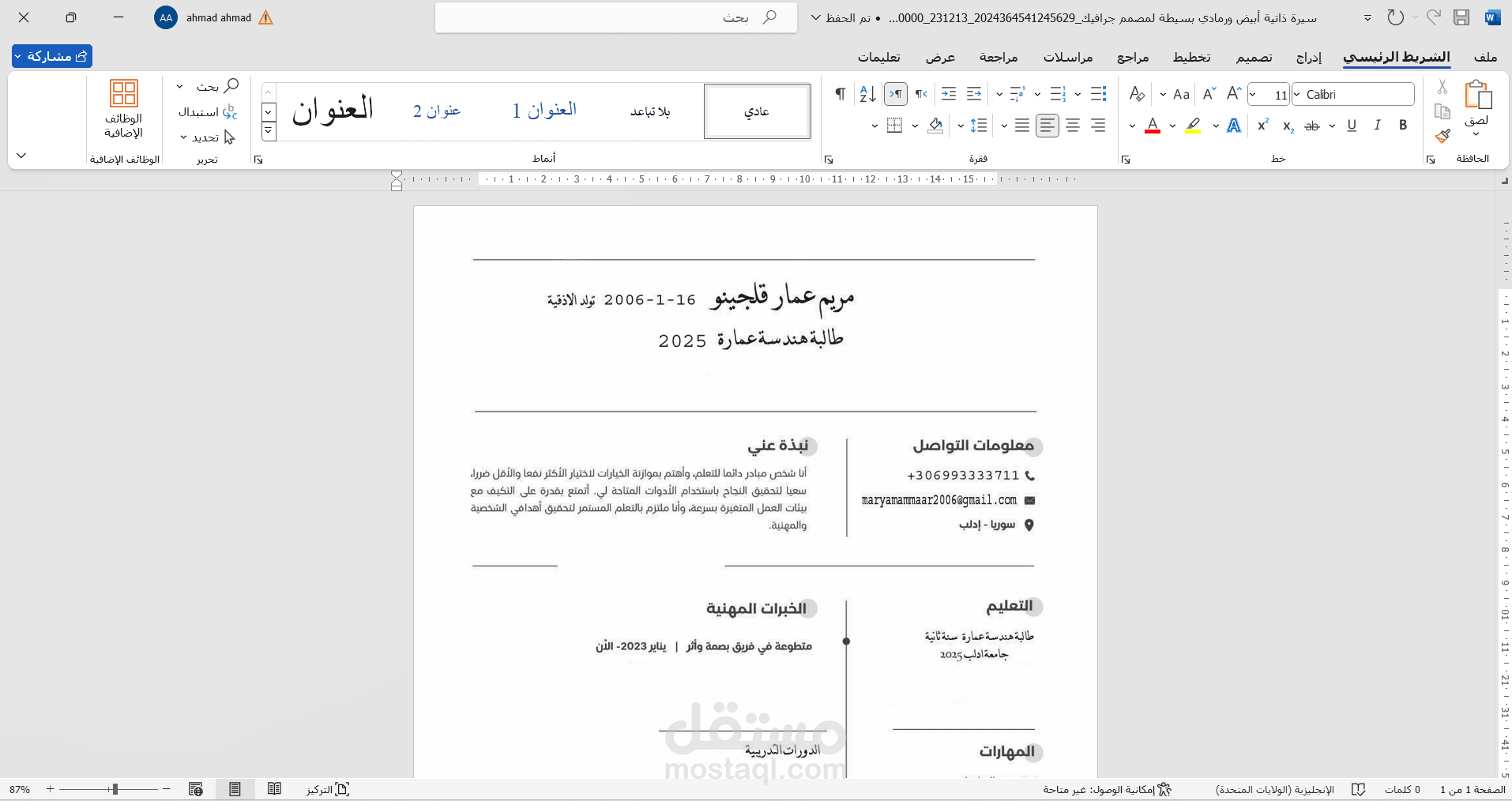Viewport: 1512px width, 801px height.
Task: Open the ملف (File) tab
Action: 1485,57
